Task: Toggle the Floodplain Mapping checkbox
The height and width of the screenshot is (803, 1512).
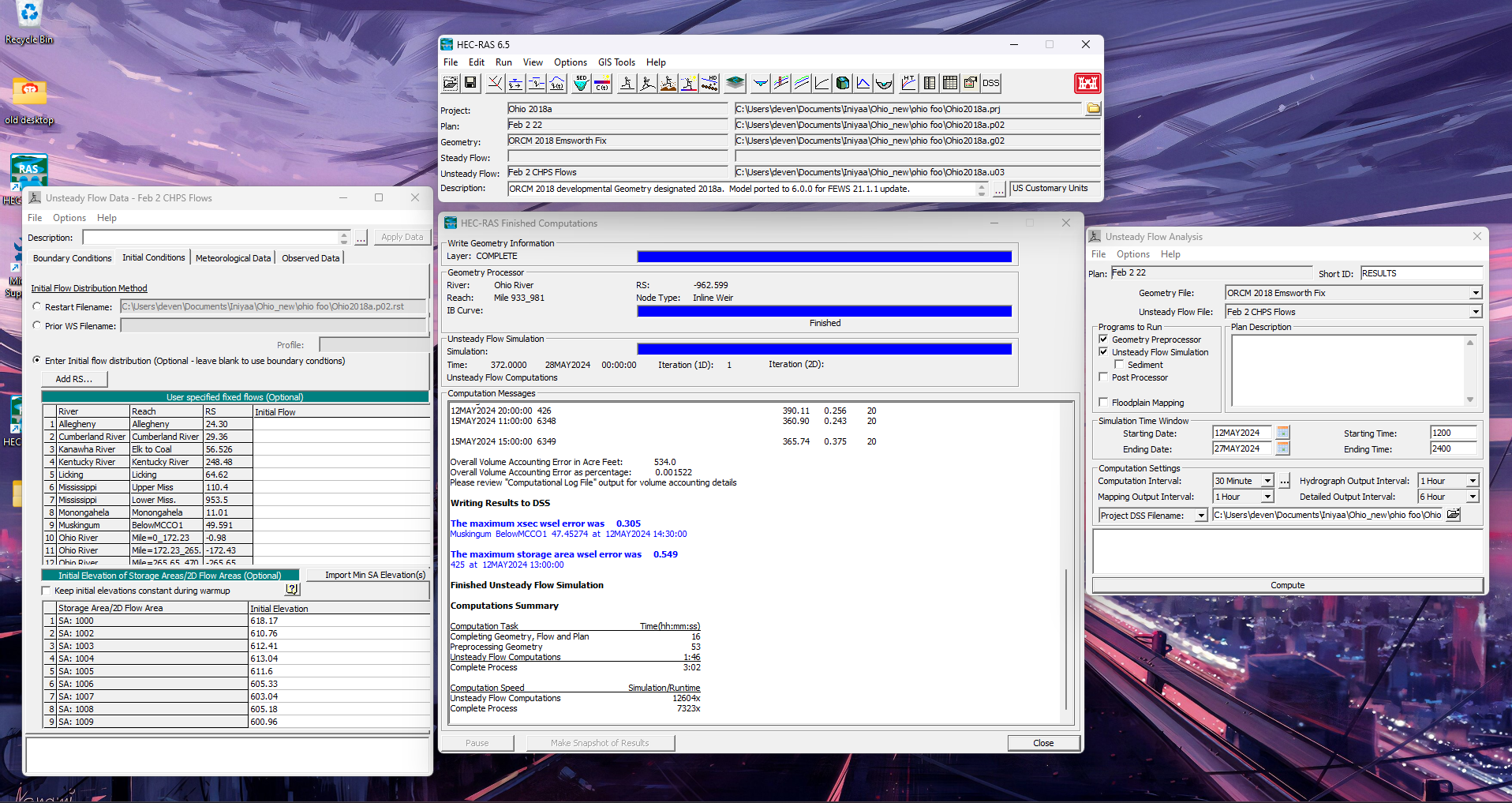Action: tap(1103, 403)
